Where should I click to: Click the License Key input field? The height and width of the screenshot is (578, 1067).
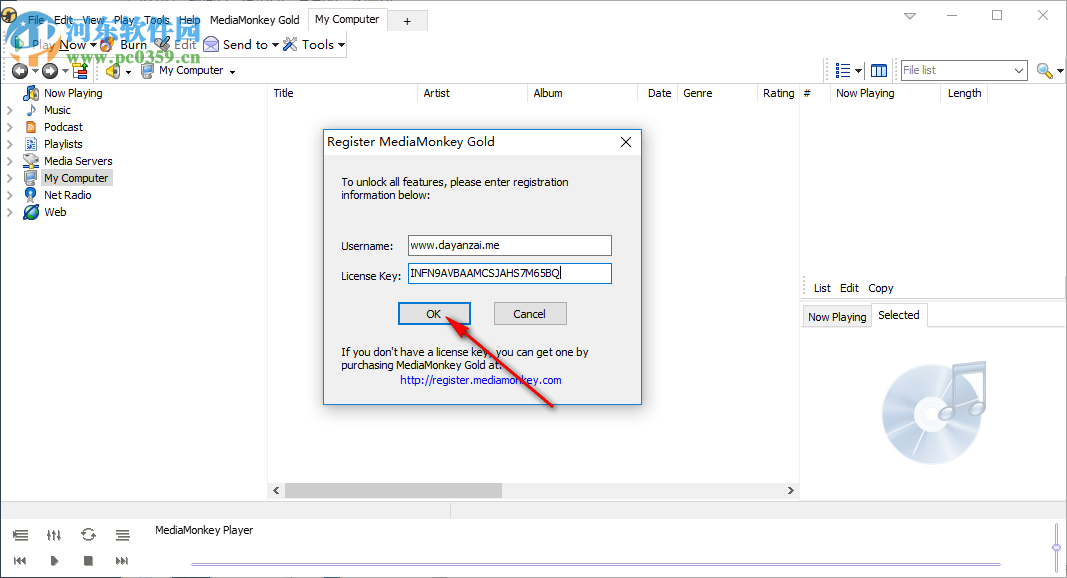(510, 273)
